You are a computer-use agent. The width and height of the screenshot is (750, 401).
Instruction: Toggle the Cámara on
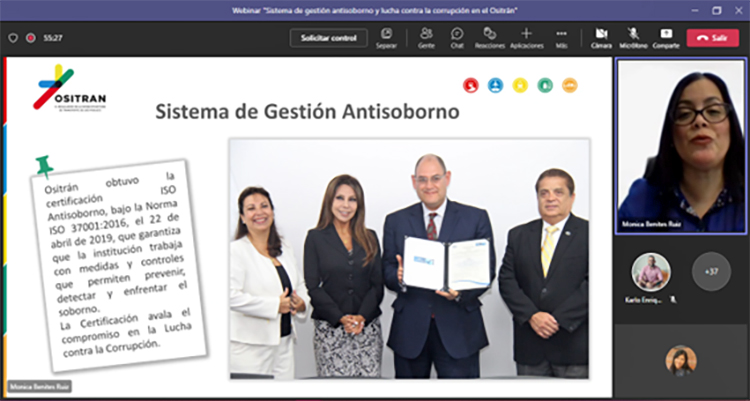pyautogui.click(x=601, y=38)
